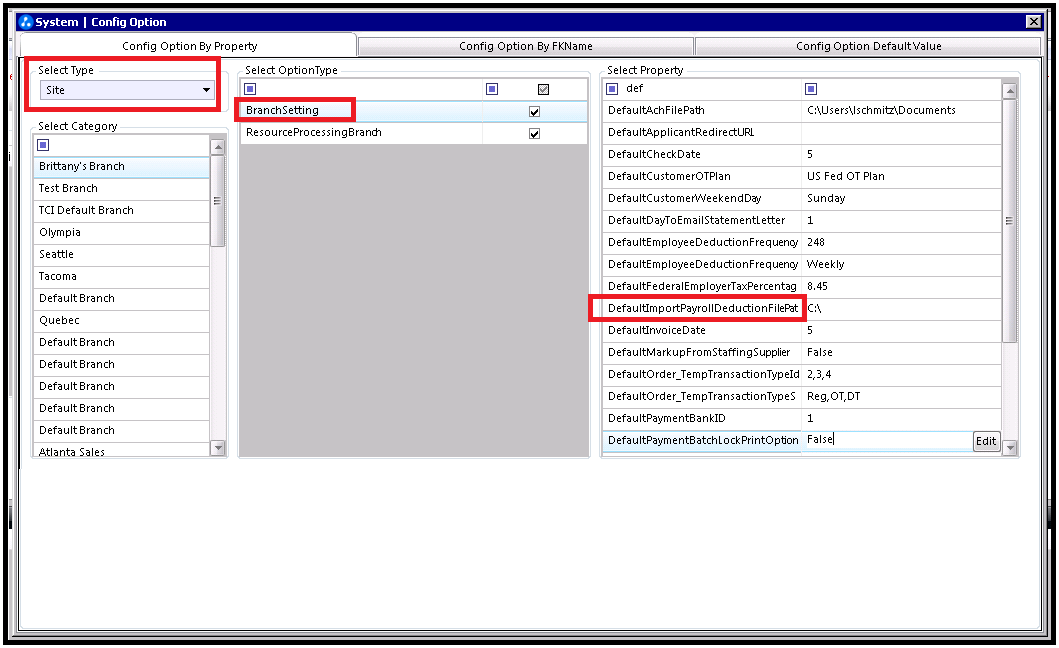Switch to Config Option By Property tab
Image resolution: width=1059 pixels, height=648 pixels.
[189, 46]
